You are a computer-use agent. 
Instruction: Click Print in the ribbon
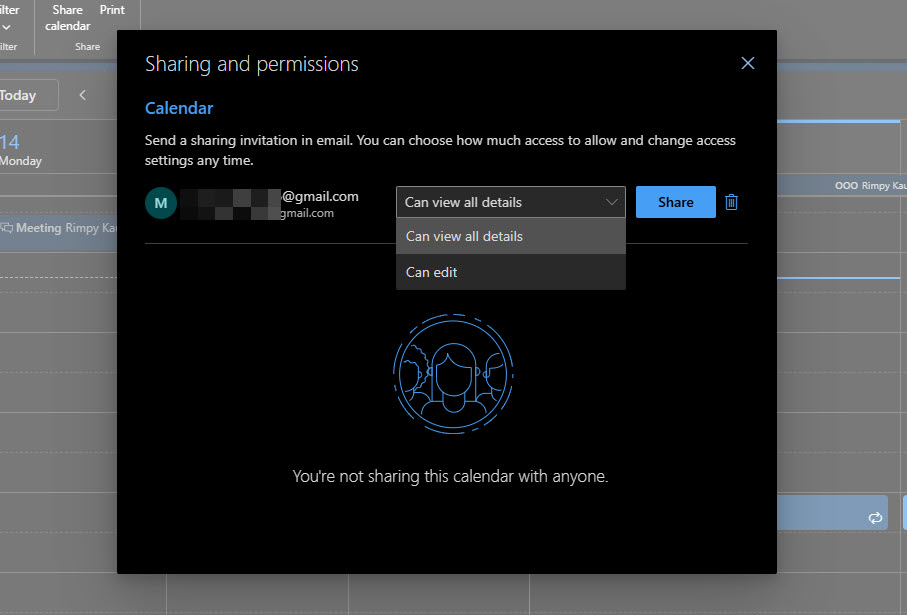(112, 10)
